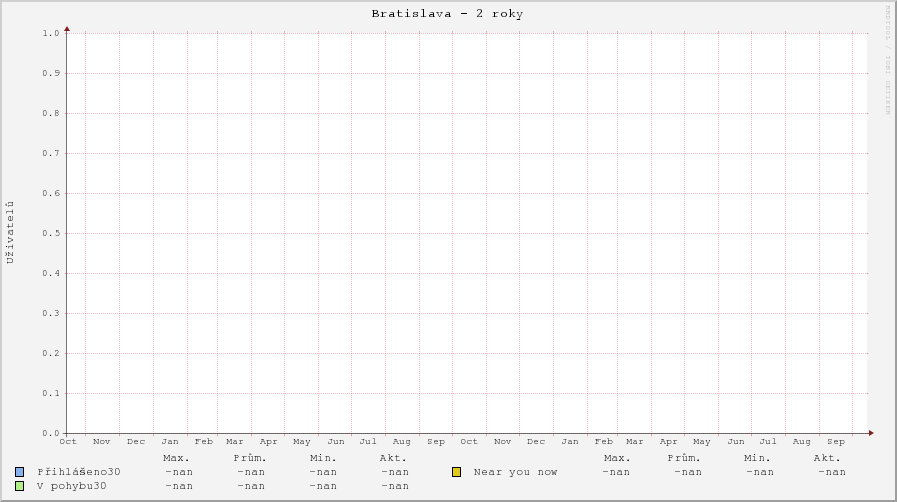Click the 0.7 y-axis value
Viewport: 897px width, 502px height.
51,153
